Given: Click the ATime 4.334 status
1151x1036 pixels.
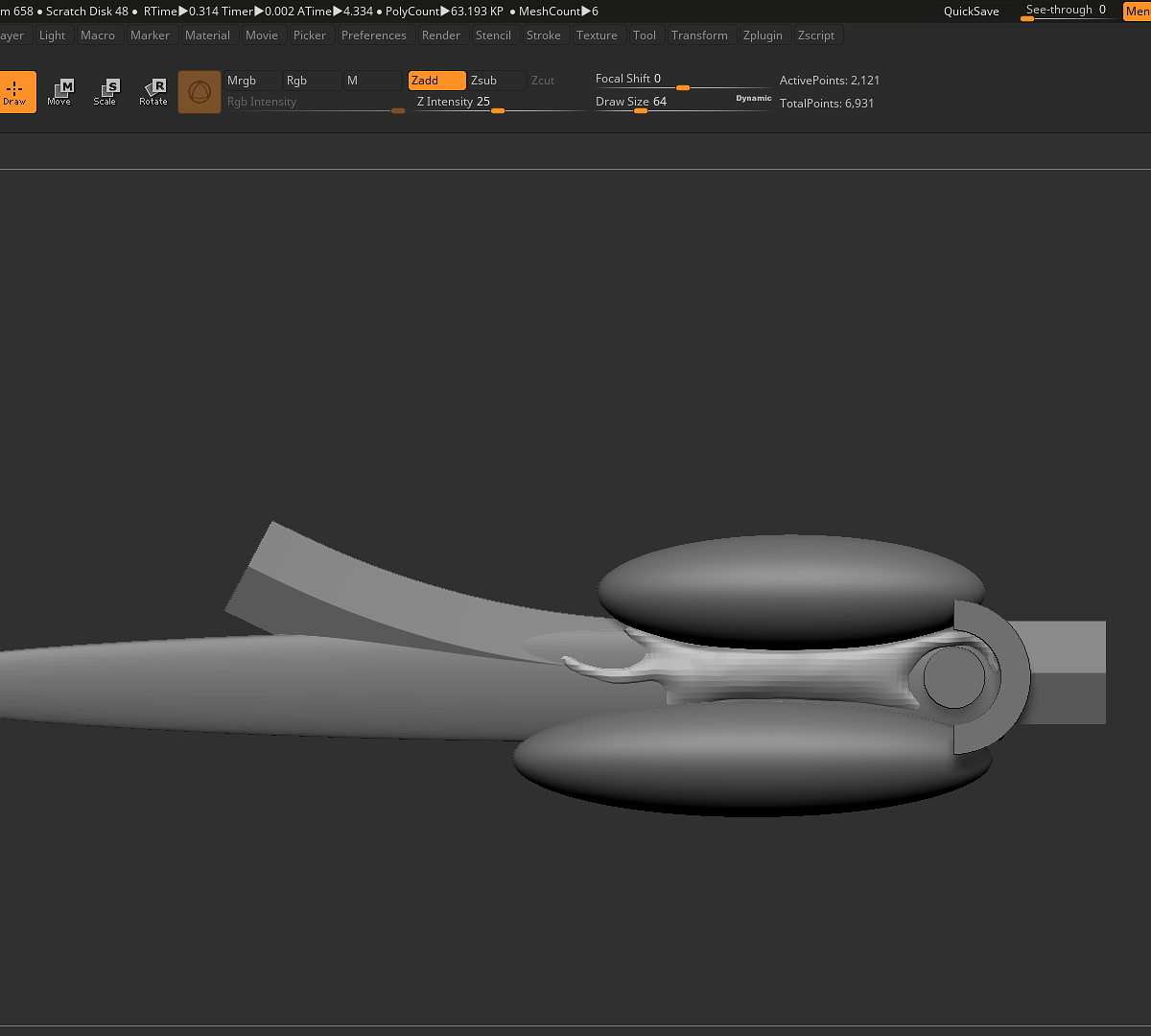Looking at the screenshot, I should pyautogui.click(x=336, y=12).
